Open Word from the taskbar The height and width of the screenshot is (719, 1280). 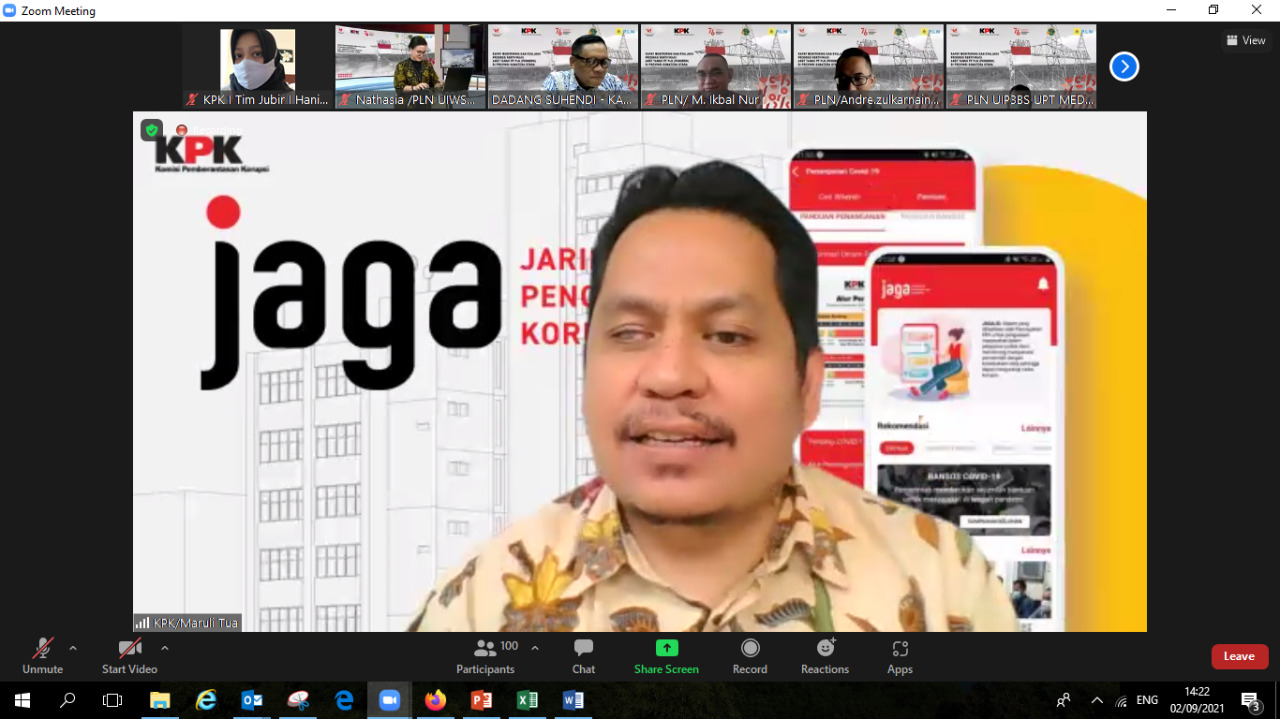[573, 700]
